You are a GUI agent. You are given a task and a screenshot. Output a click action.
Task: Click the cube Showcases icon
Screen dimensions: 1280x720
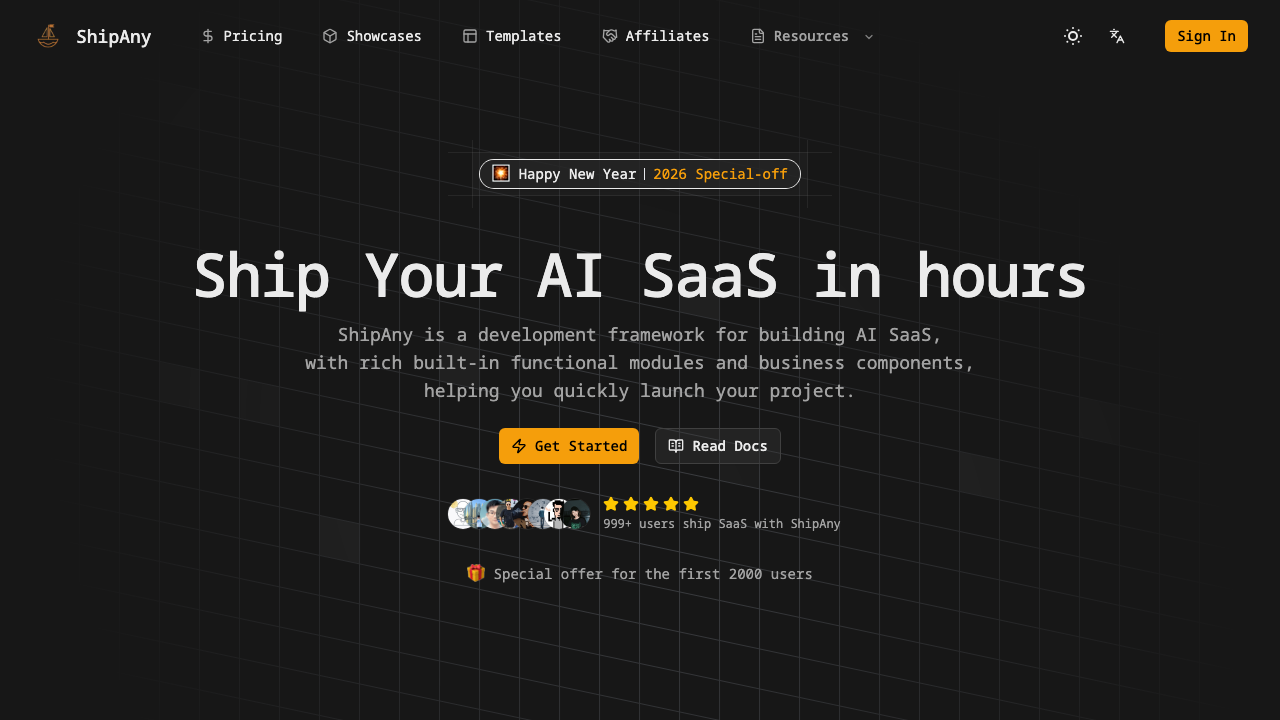pos(330,36)
